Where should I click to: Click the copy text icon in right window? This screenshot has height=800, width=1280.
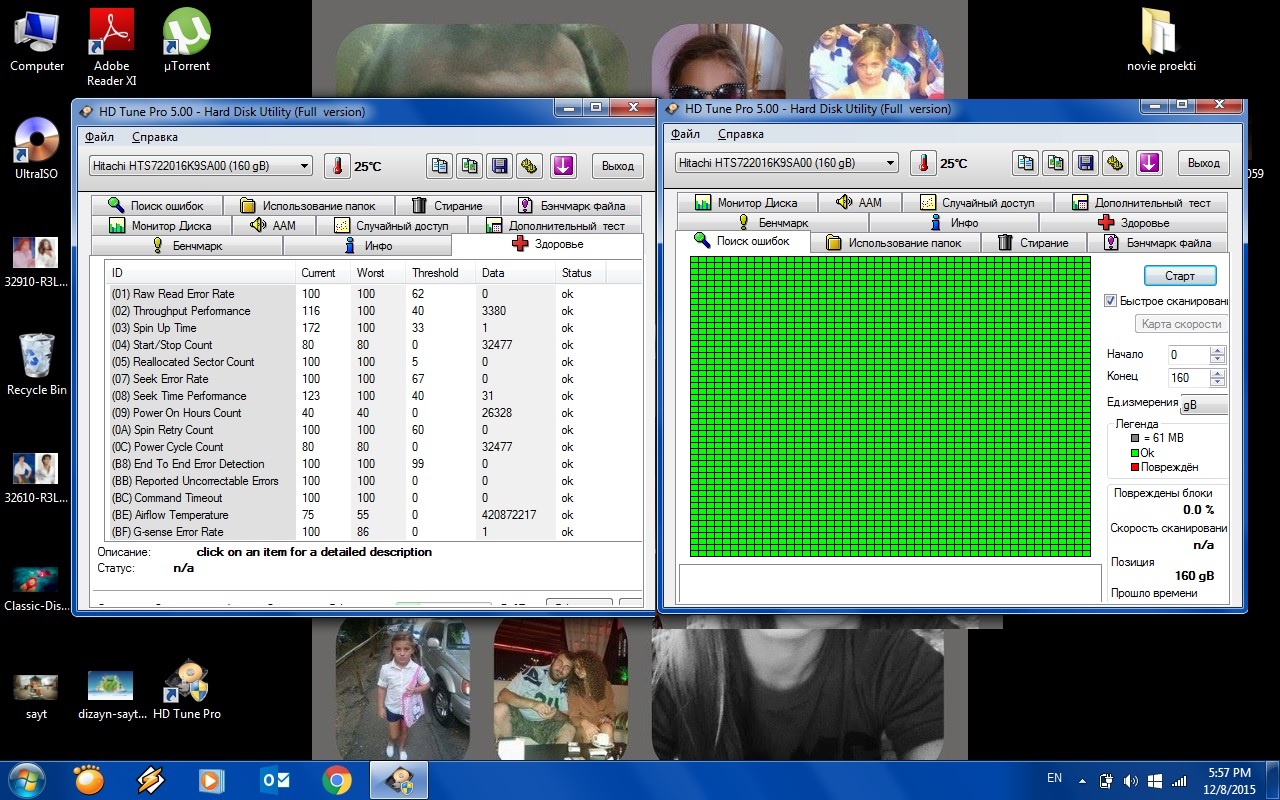click(x=1024, y=163)
